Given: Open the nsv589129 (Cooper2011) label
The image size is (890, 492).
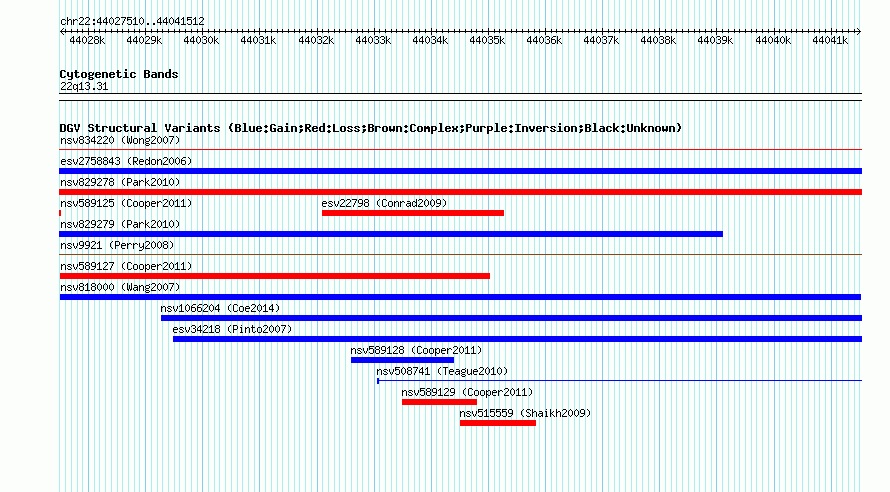Looking at the screenshot, I should (467, 392).
